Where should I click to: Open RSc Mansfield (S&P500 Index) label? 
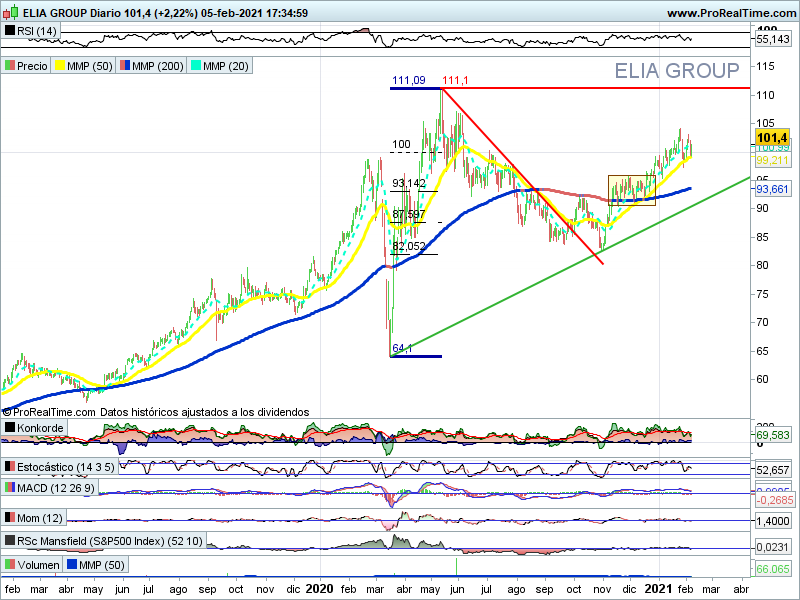(110, 541)
